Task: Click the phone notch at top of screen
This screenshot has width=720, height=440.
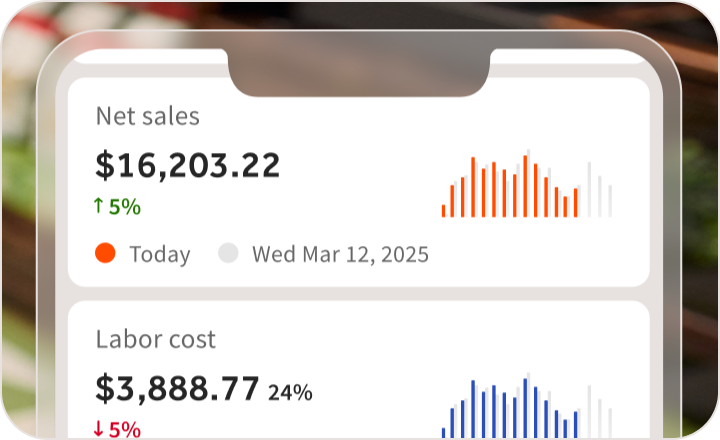Action: pos(359,73)
